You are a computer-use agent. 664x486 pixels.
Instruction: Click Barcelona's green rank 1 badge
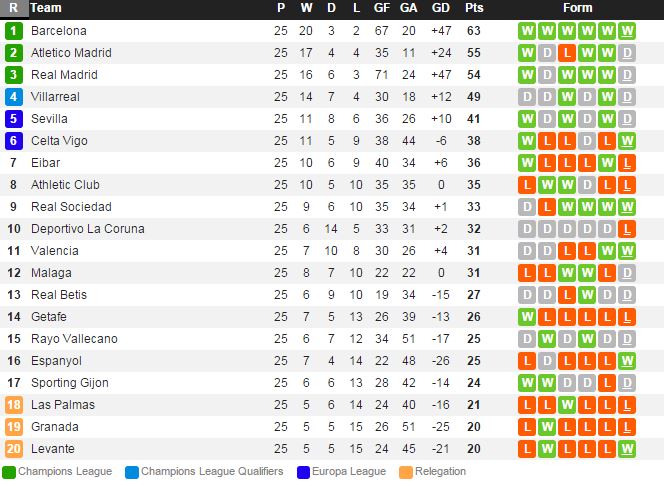(x=13, y=31)
